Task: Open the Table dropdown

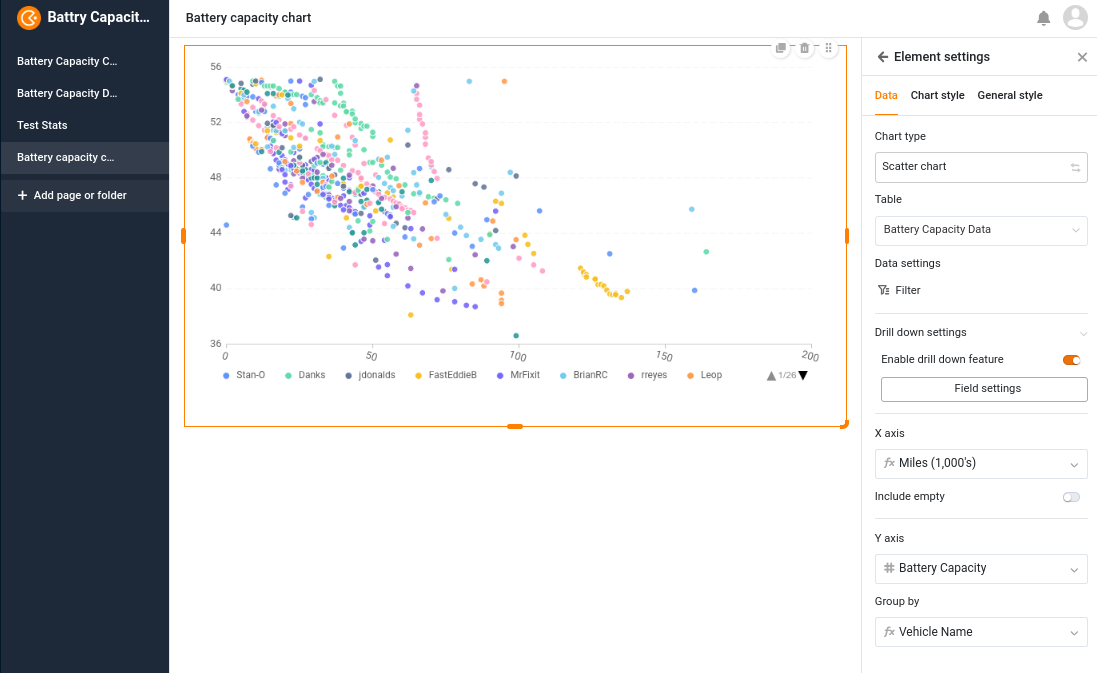Action: (x=980, y=230)
